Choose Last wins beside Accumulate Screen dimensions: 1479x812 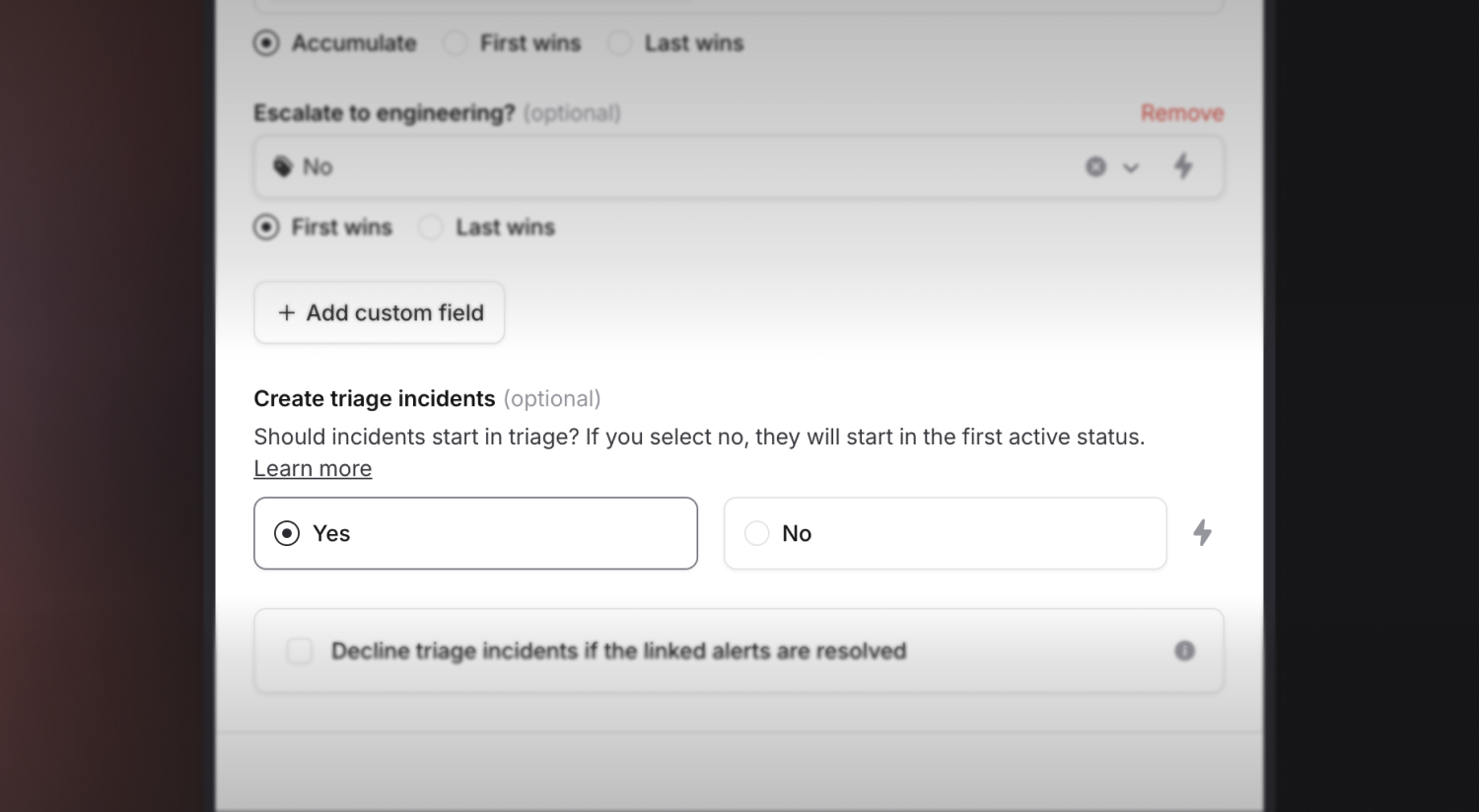pyautogui.click(x=619, y=43)
